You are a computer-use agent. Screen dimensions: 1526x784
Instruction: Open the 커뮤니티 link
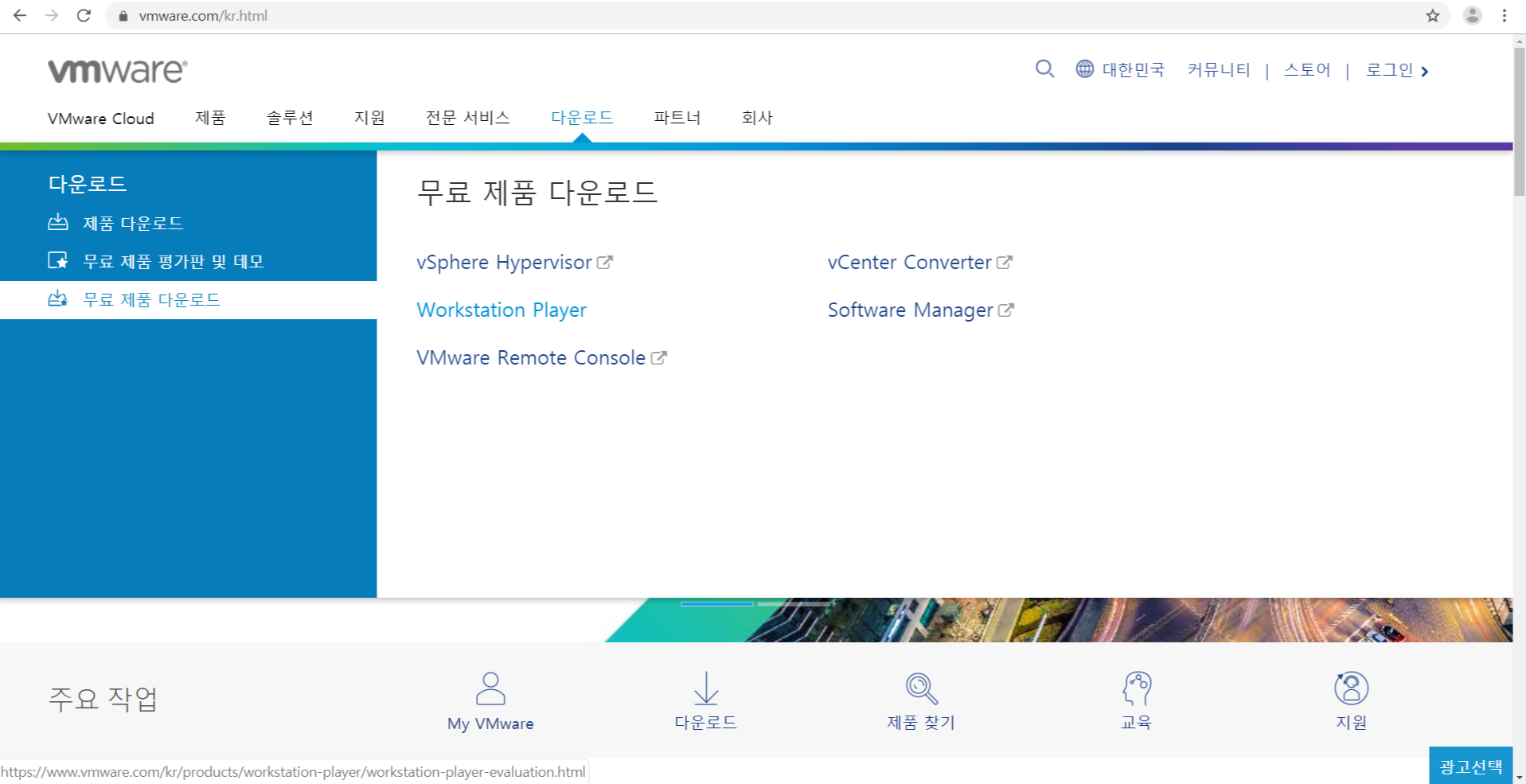pyautogui.click(x=1219, y=70)
